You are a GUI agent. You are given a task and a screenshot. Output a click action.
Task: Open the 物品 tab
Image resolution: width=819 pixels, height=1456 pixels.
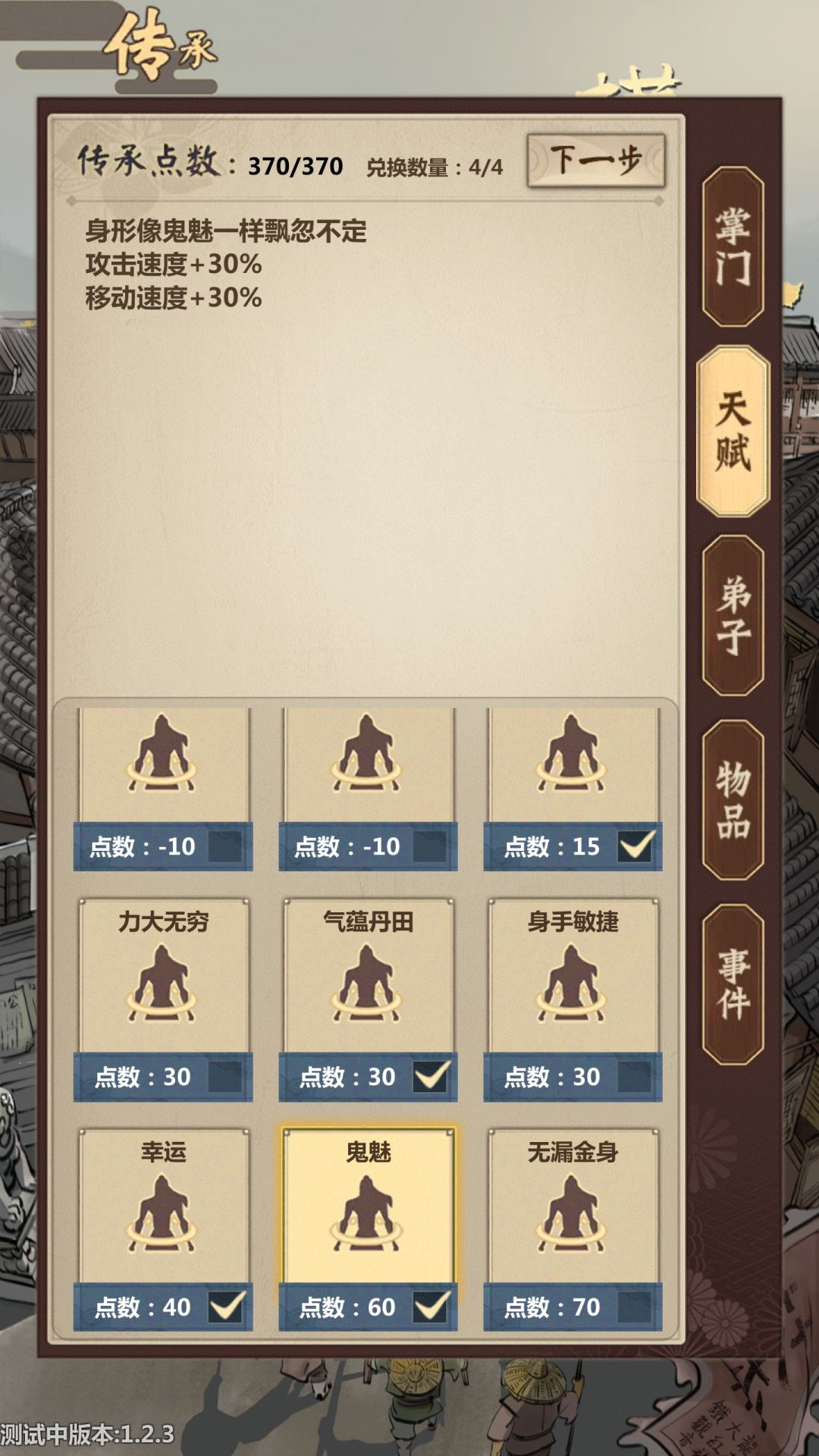pyautogui.click(x=733, y=799)
